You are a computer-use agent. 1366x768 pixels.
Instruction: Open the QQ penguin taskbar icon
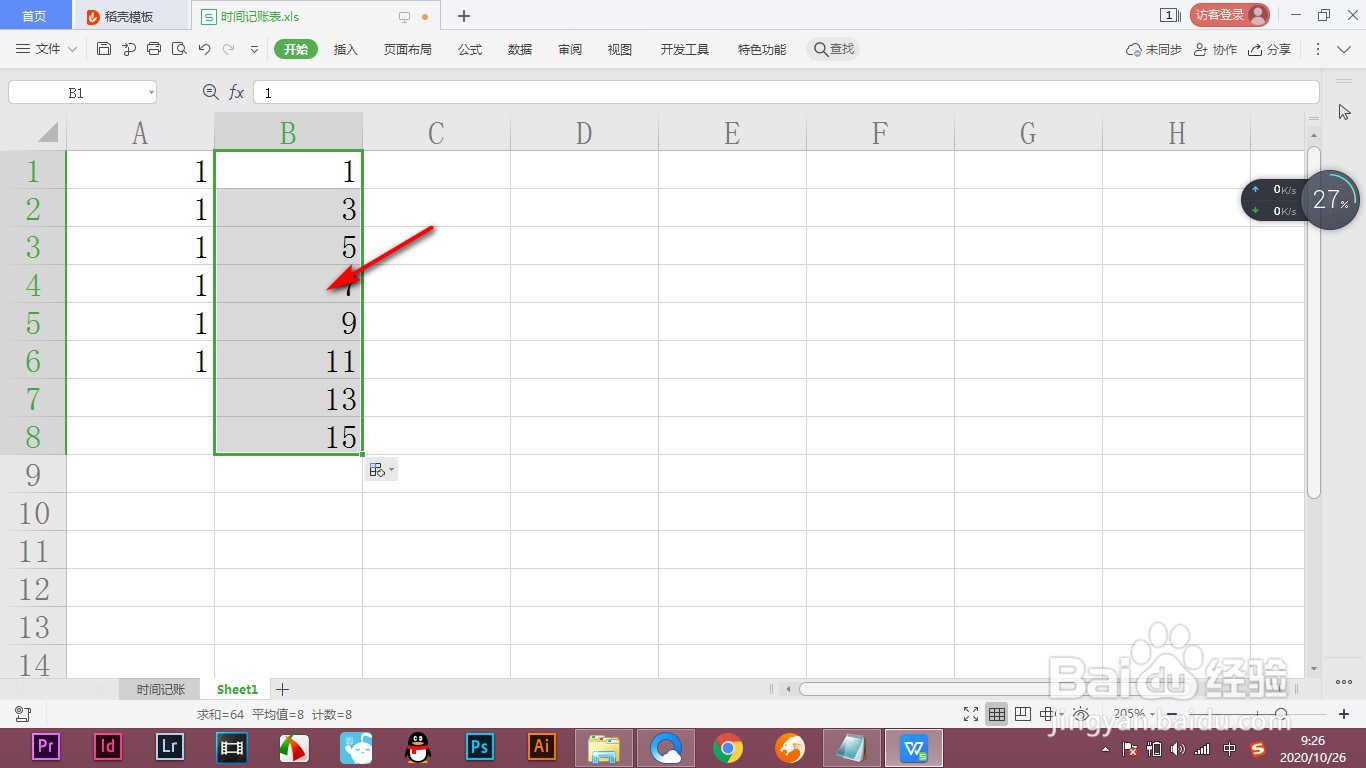[x=418, y=747]
